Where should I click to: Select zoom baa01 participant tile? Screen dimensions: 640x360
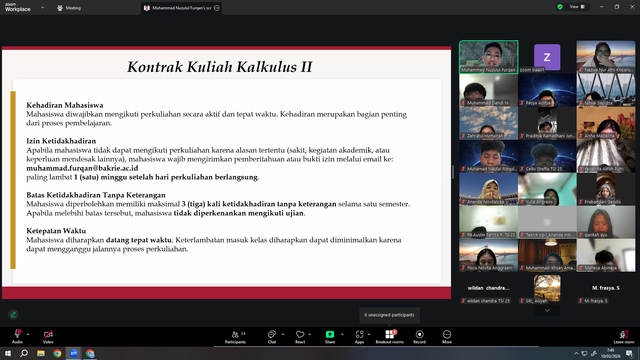(x=547, y=57)
